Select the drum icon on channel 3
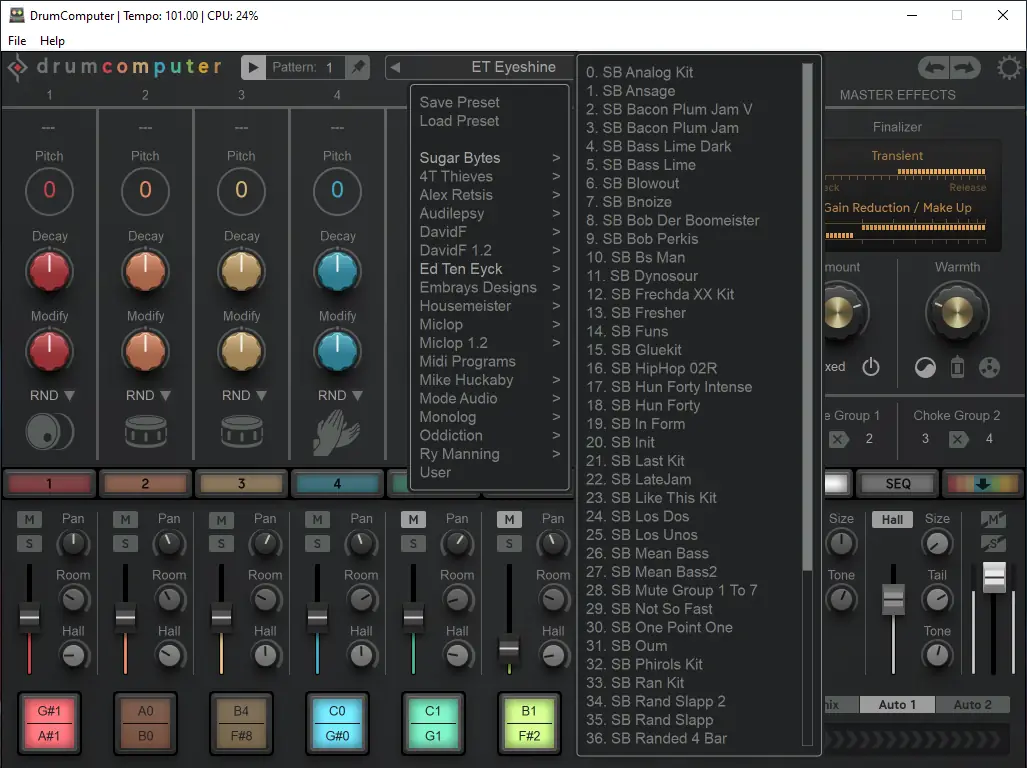 [242, 432]
